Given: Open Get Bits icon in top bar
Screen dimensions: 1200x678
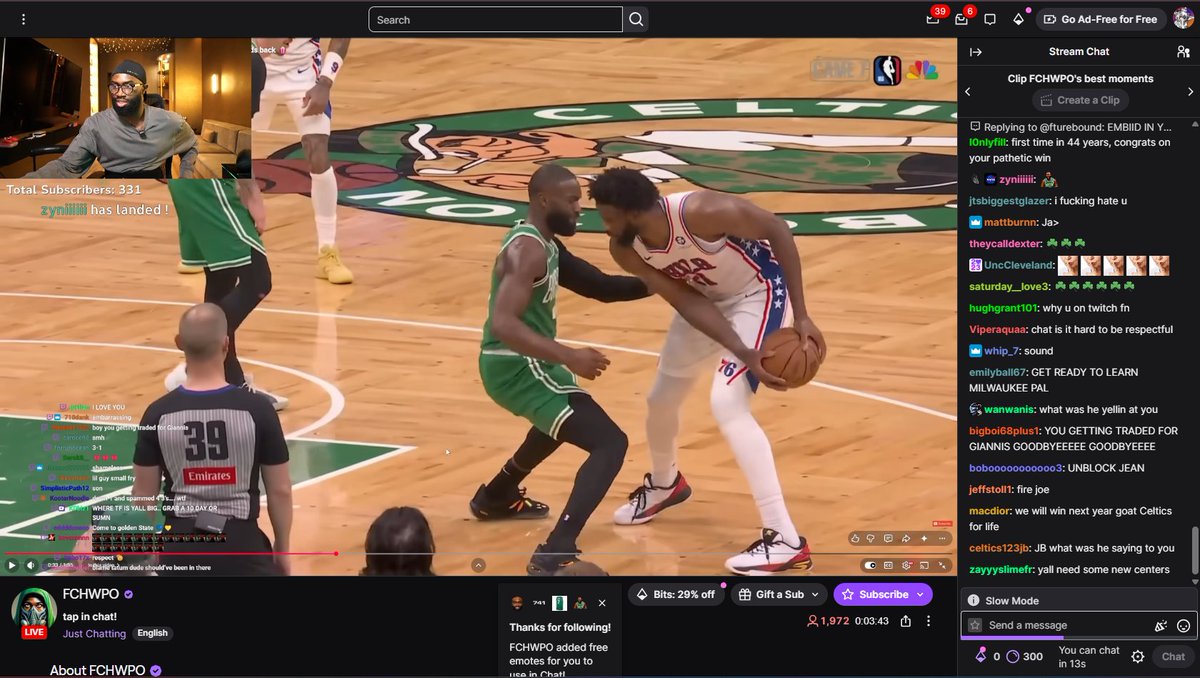Looking at the screenshot, I should click(x=1018, y=19).
